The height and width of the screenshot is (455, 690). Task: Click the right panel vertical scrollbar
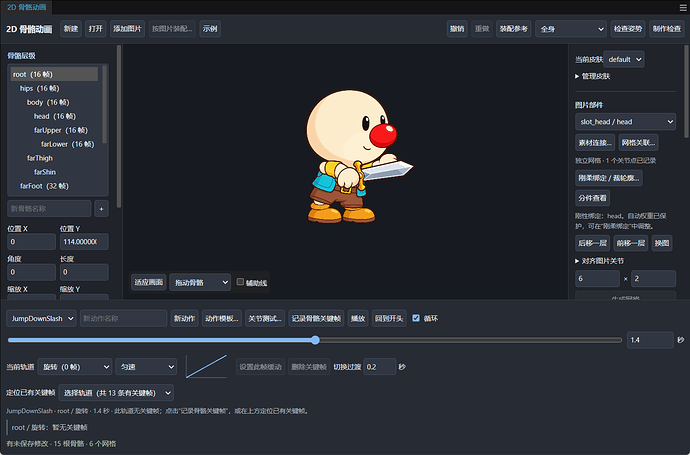[686, 91]
